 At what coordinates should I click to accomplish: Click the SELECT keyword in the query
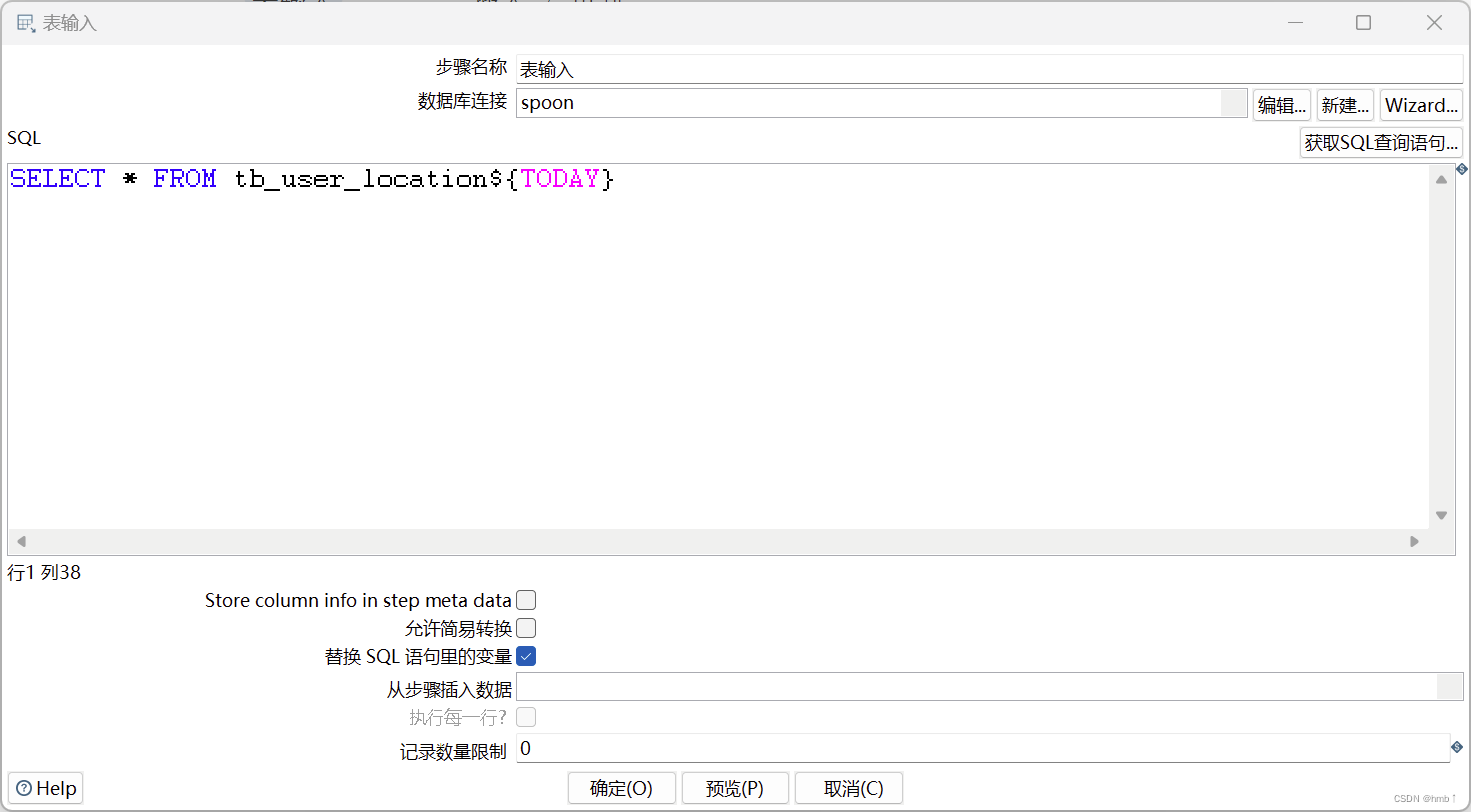coord(58,179)
